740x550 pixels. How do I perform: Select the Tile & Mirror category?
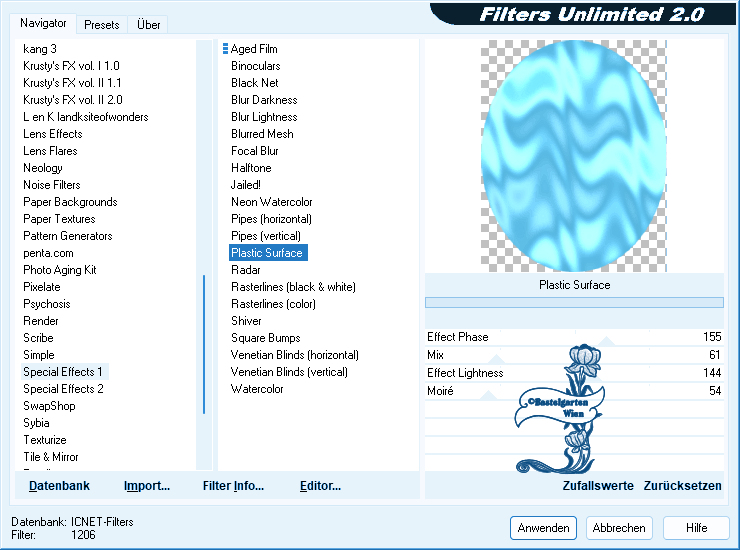point(51,457)
